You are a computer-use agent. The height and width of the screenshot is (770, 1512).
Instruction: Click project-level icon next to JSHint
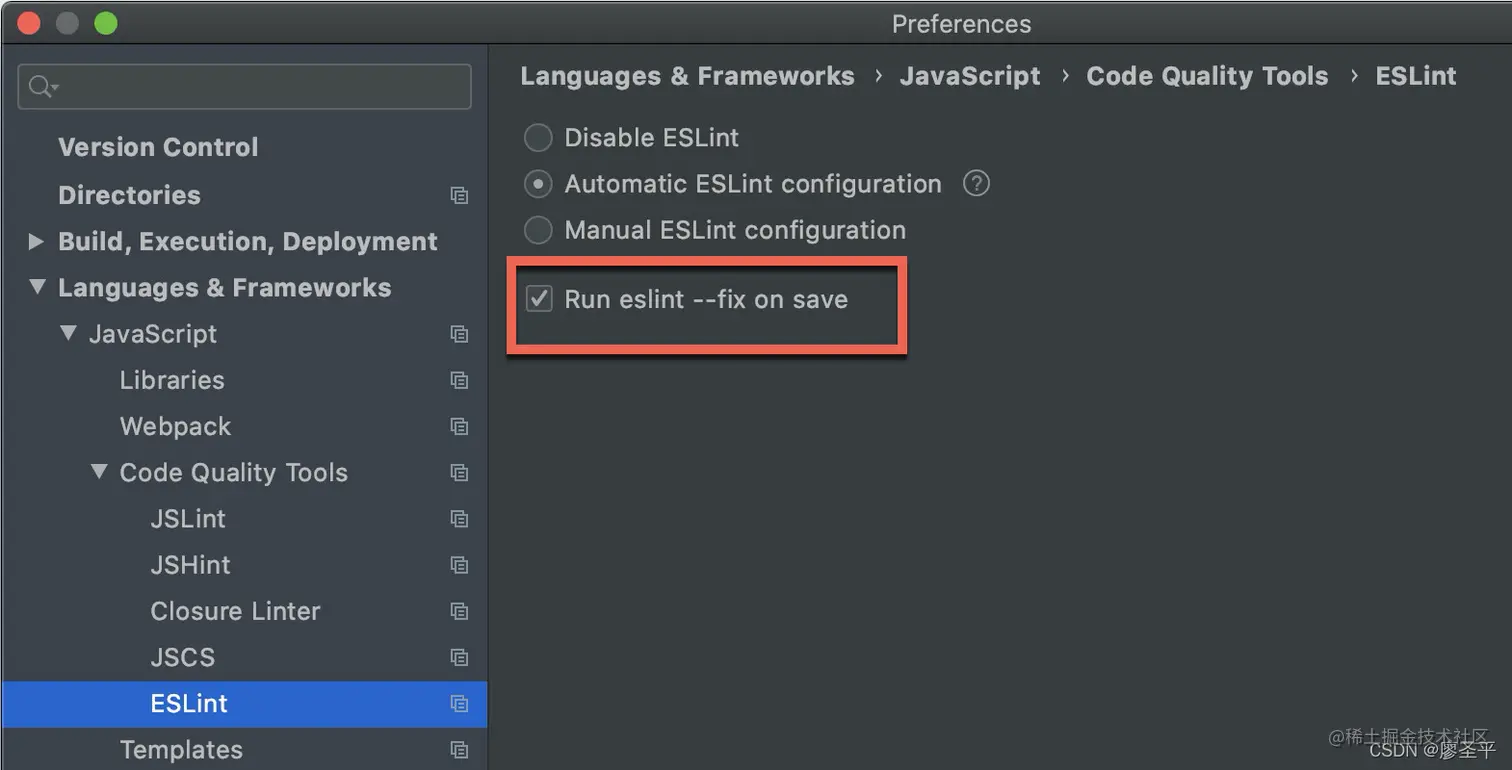459,565
